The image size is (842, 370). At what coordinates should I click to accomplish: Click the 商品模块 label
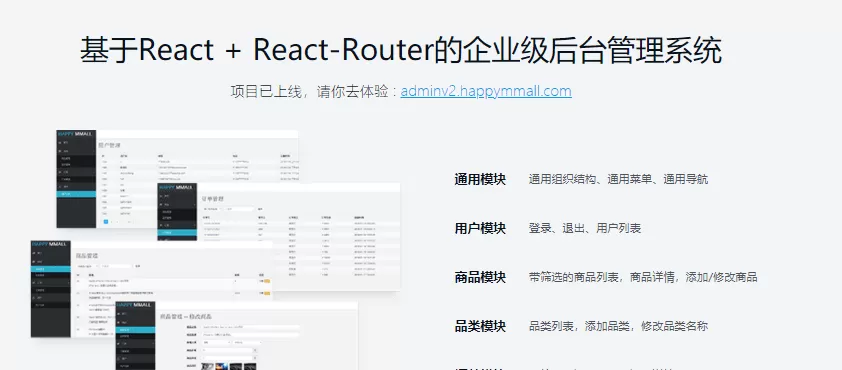pos(480,277)
